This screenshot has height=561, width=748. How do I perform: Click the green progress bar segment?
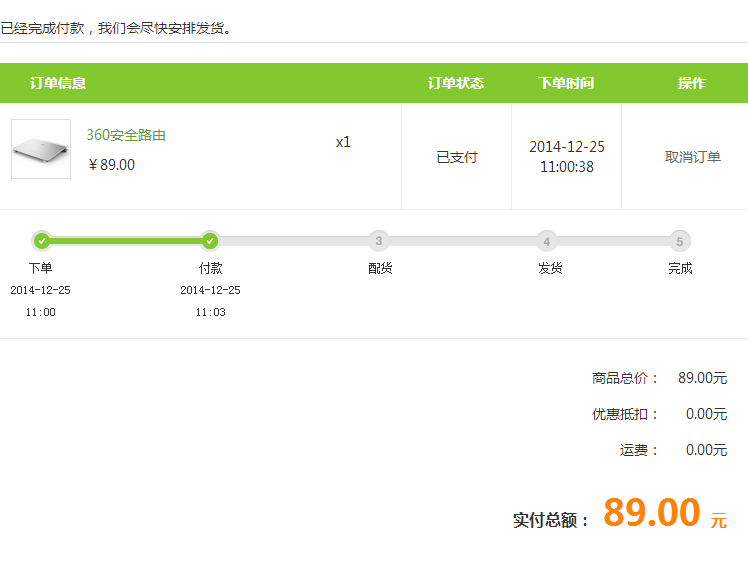(x=125, y=240)
